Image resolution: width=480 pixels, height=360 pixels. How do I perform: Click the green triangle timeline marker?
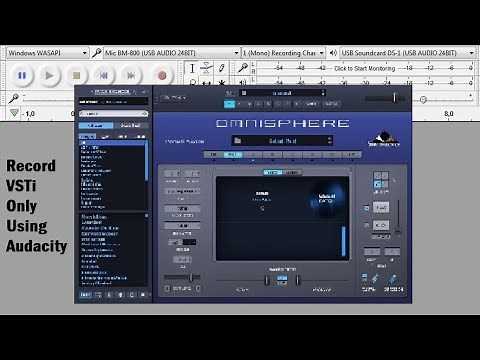pyautogui.click(x=14, y=113)
